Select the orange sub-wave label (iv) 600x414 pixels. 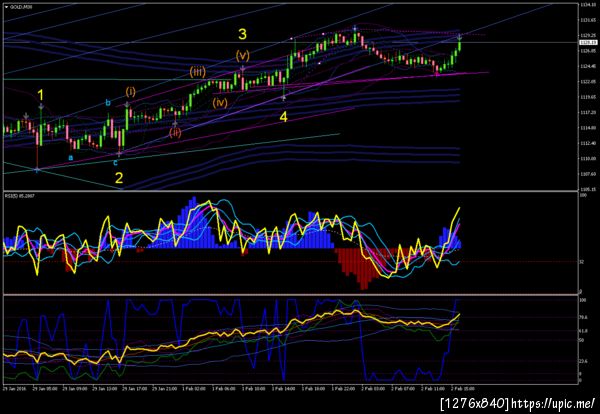click(x=220, y=102)
